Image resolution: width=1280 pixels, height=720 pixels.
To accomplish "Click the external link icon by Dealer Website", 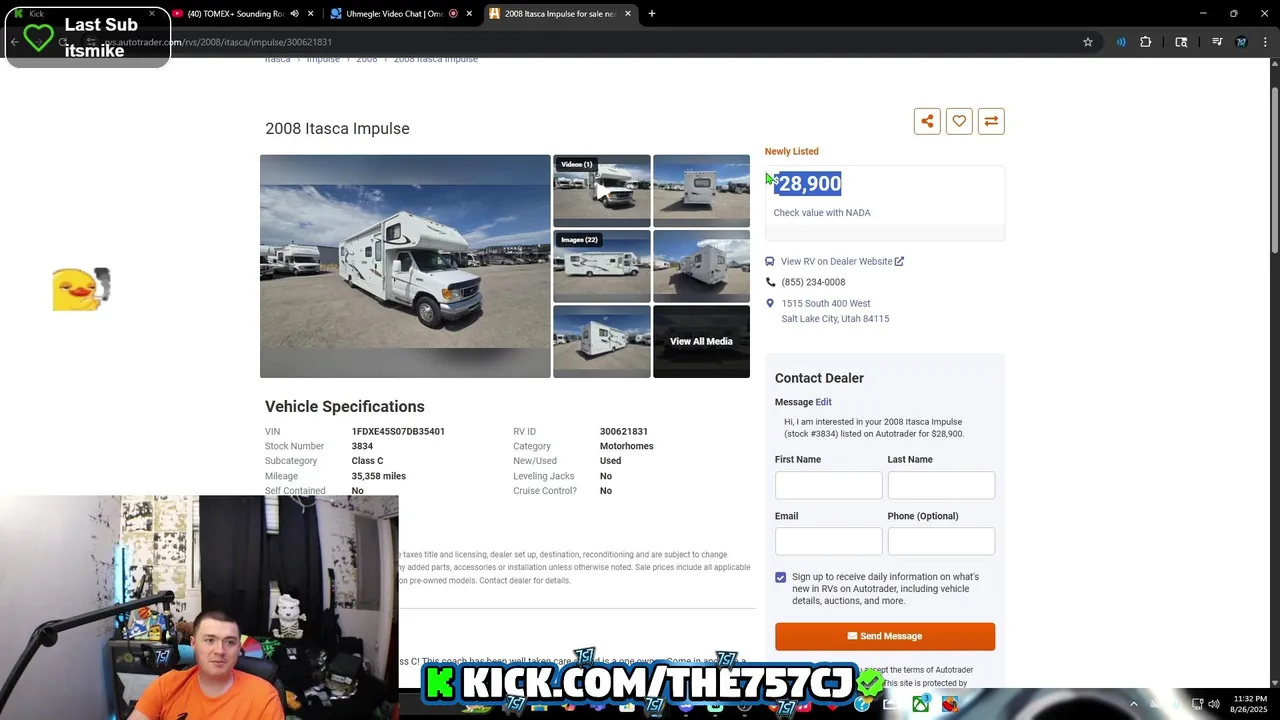I will [899, 261].
